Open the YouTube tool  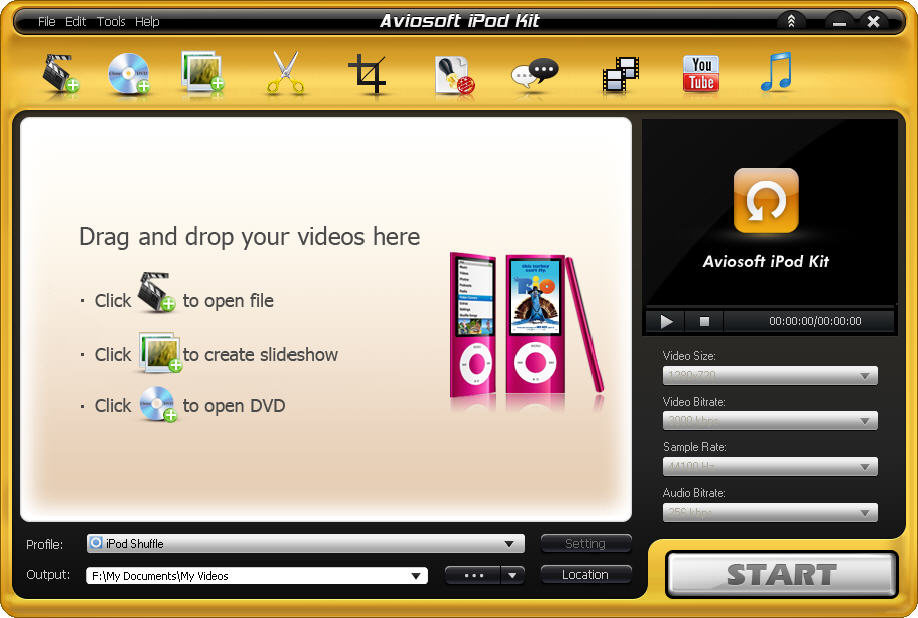[x=701, y=74]
